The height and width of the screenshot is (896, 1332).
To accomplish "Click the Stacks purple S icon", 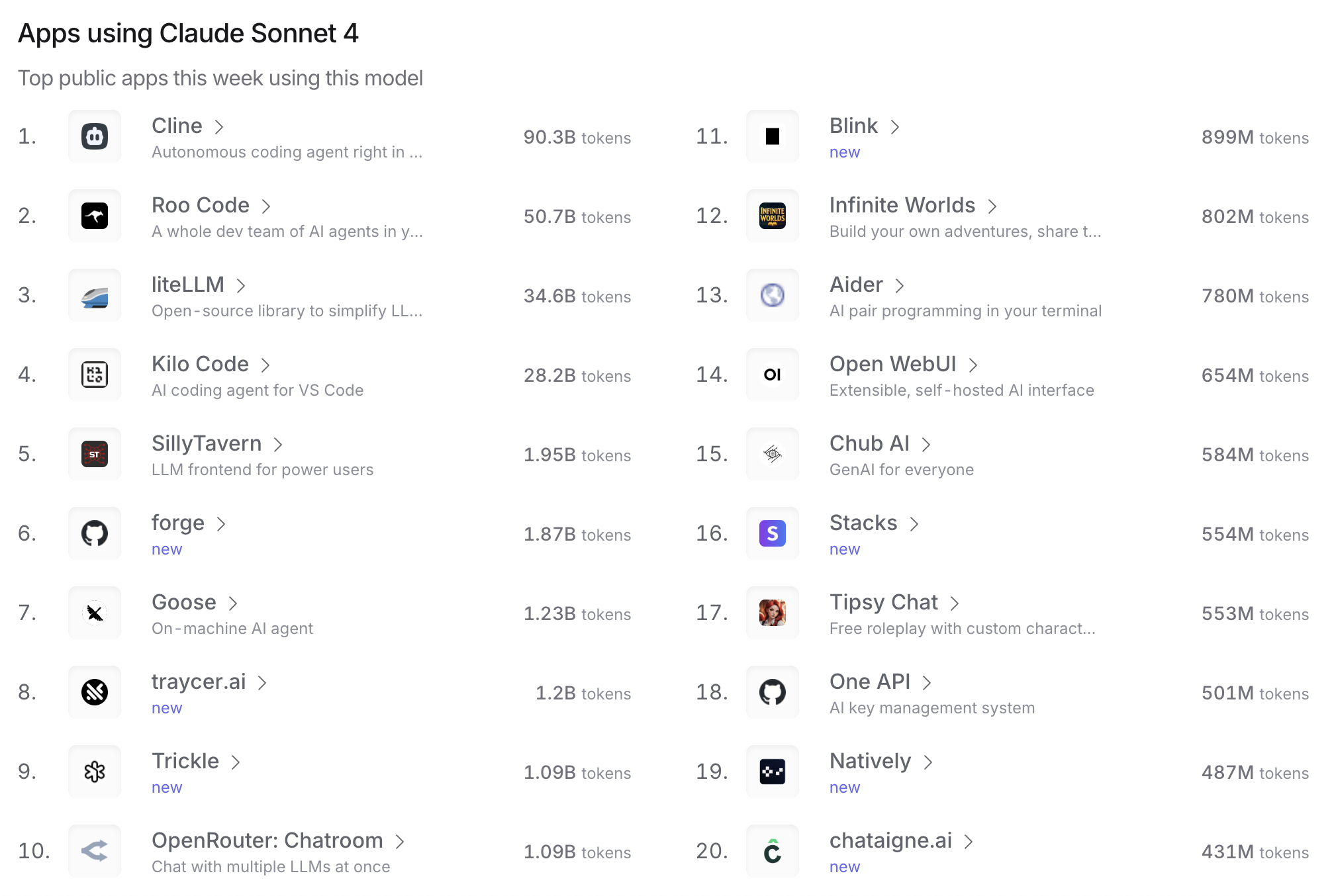I will point(773,533).
